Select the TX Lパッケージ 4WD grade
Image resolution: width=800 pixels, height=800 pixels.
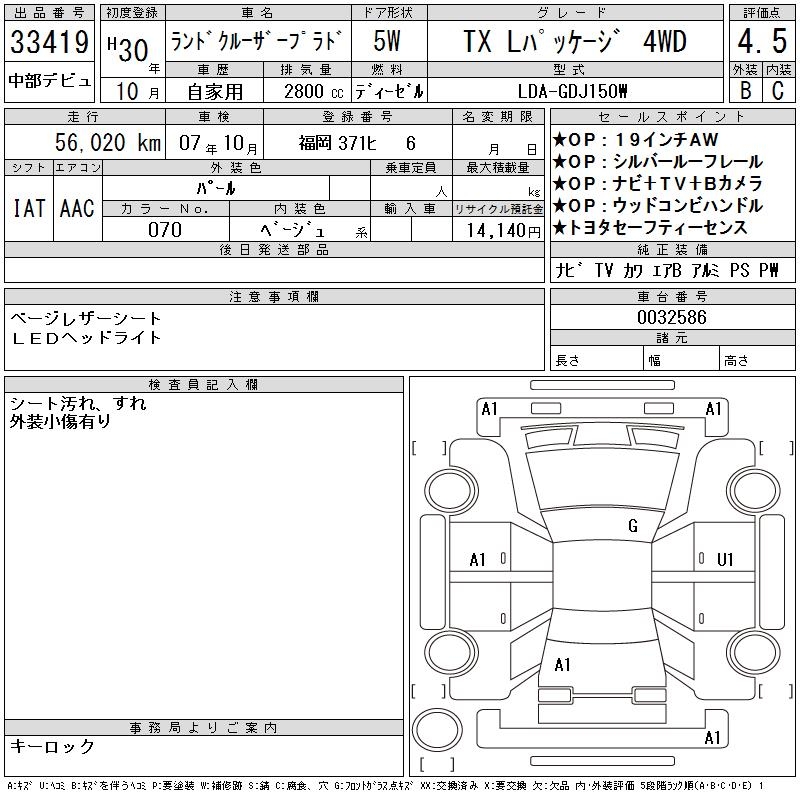pos(574,43)
